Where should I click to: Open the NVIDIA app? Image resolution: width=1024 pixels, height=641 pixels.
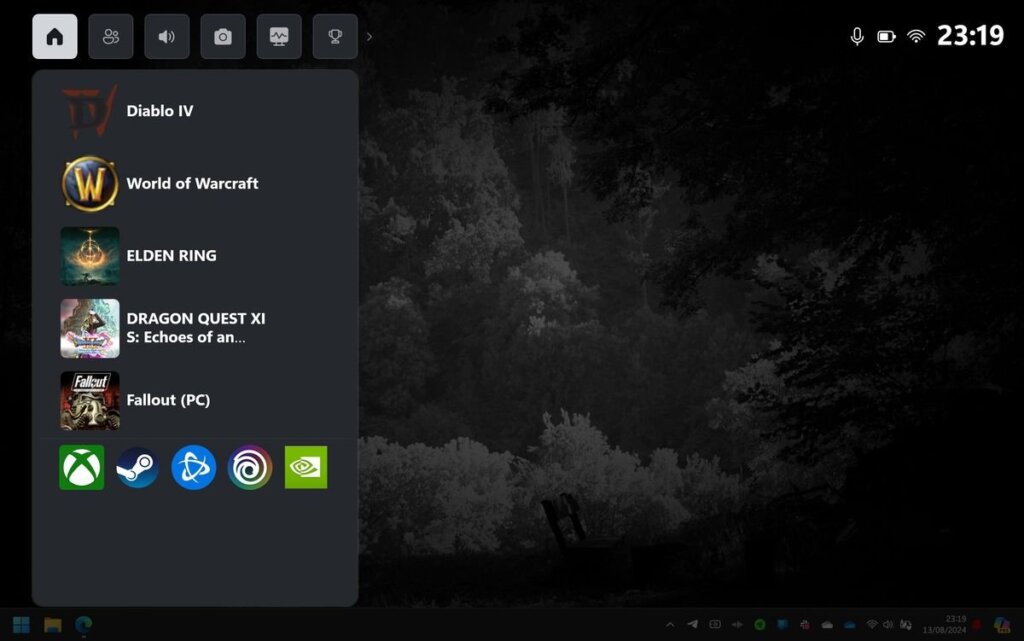[x=306, y=467]
